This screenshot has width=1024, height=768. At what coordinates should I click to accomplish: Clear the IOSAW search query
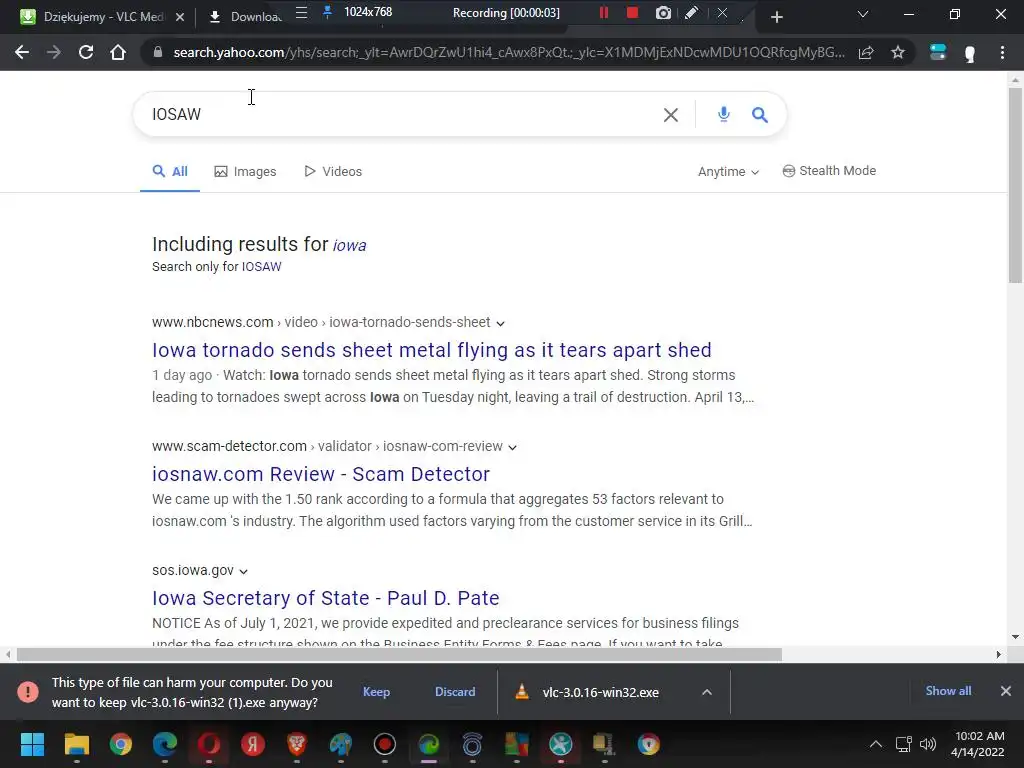pos(671,115)
